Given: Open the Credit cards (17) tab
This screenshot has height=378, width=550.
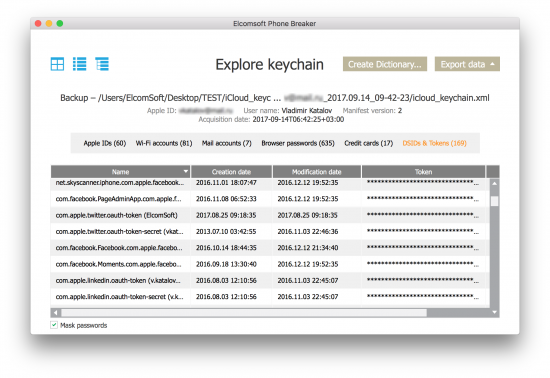Looking at the screenshot, I should point(369,143).
